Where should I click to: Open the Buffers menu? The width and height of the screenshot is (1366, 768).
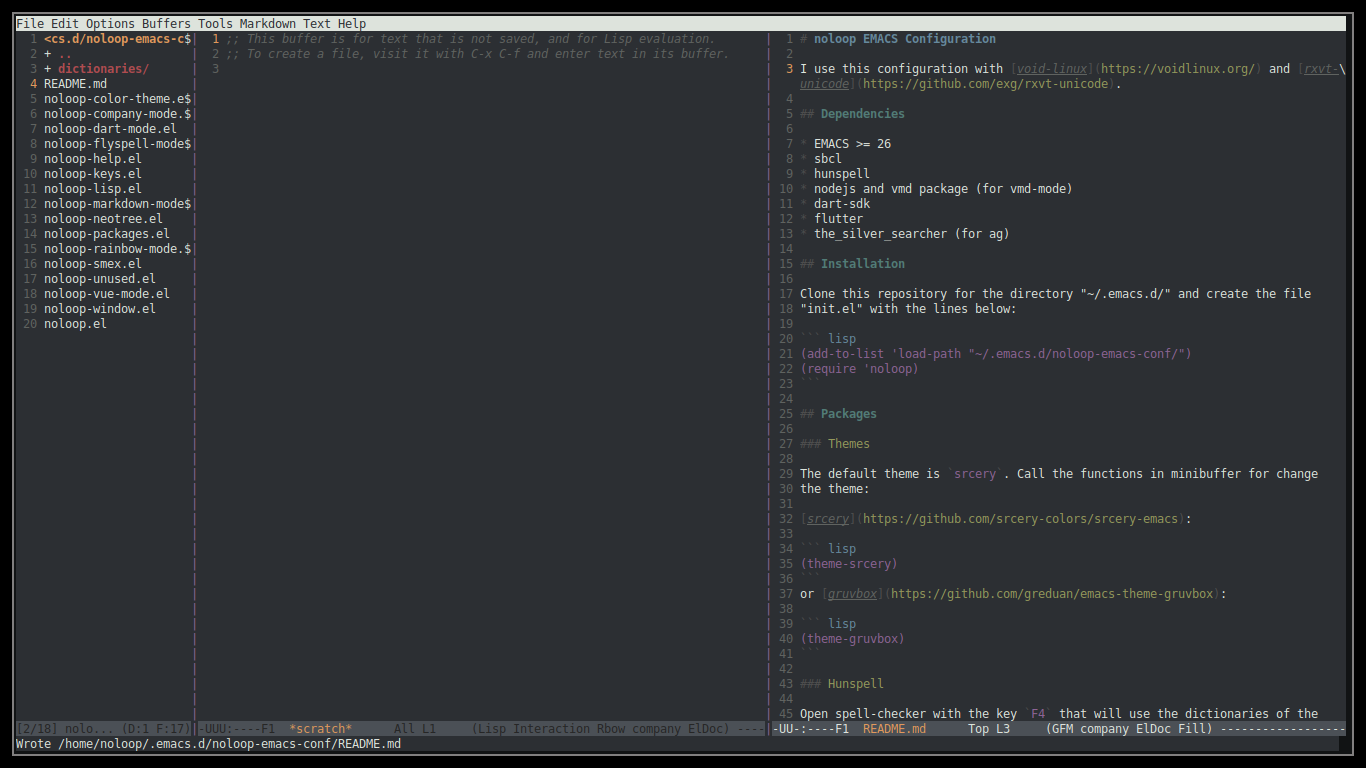point(166,24)
